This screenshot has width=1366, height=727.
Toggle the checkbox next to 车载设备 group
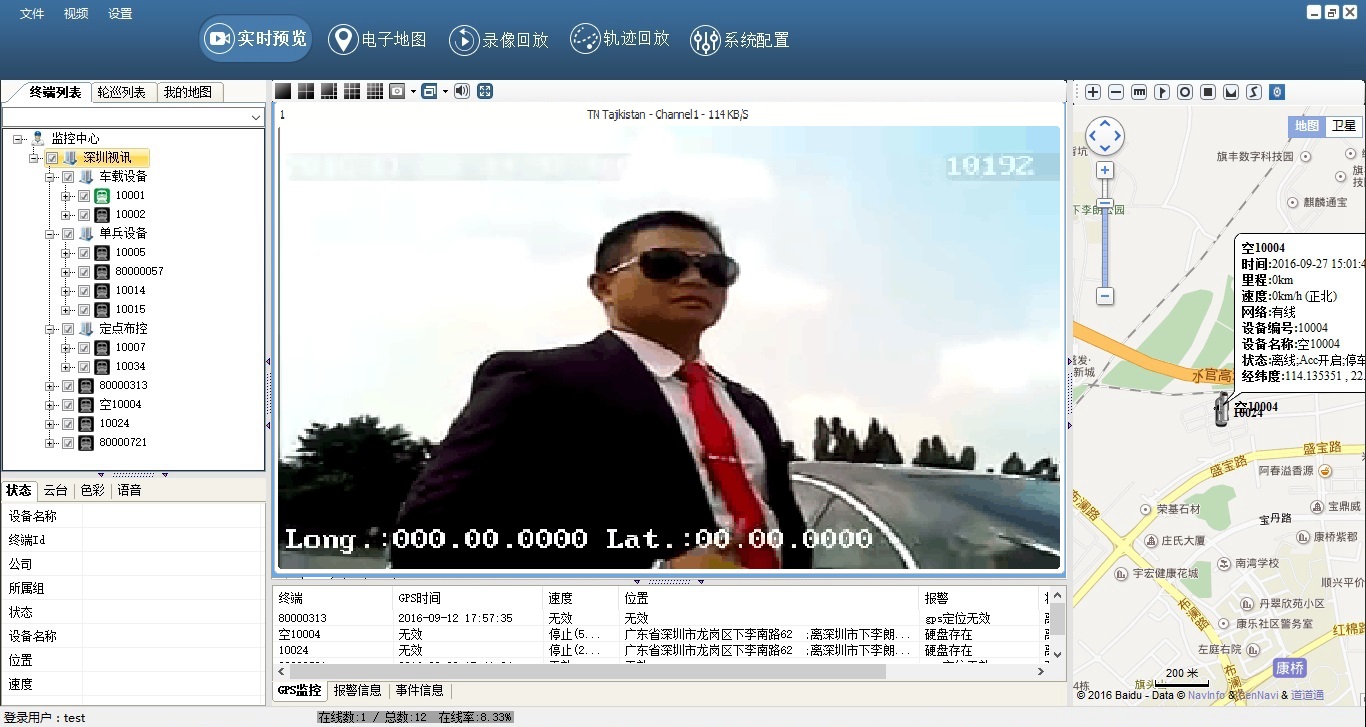[x=68, y=177]
